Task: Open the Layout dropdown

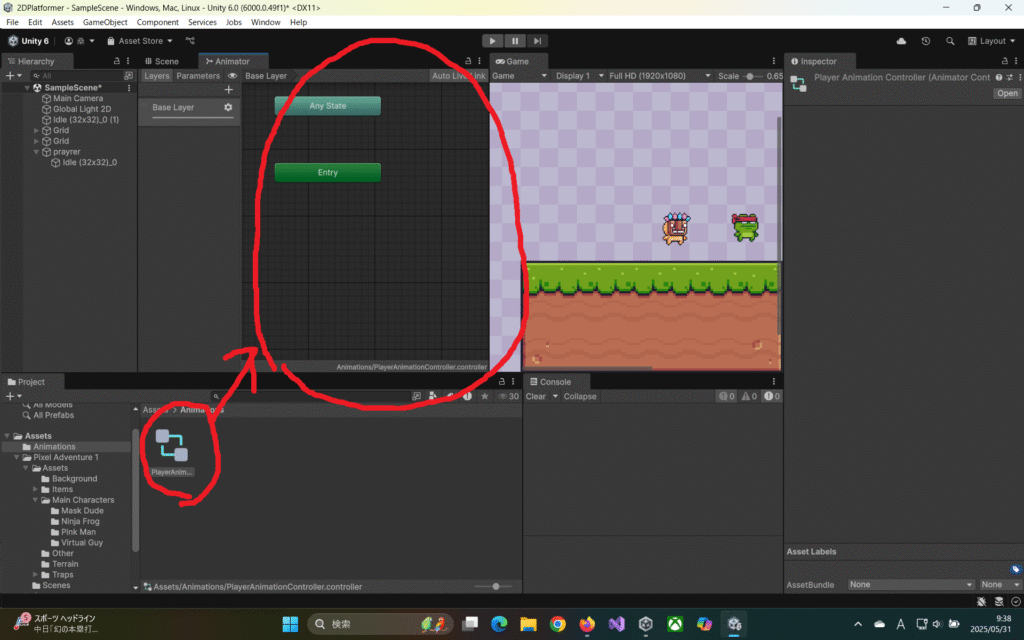Action: click(991, 40)
